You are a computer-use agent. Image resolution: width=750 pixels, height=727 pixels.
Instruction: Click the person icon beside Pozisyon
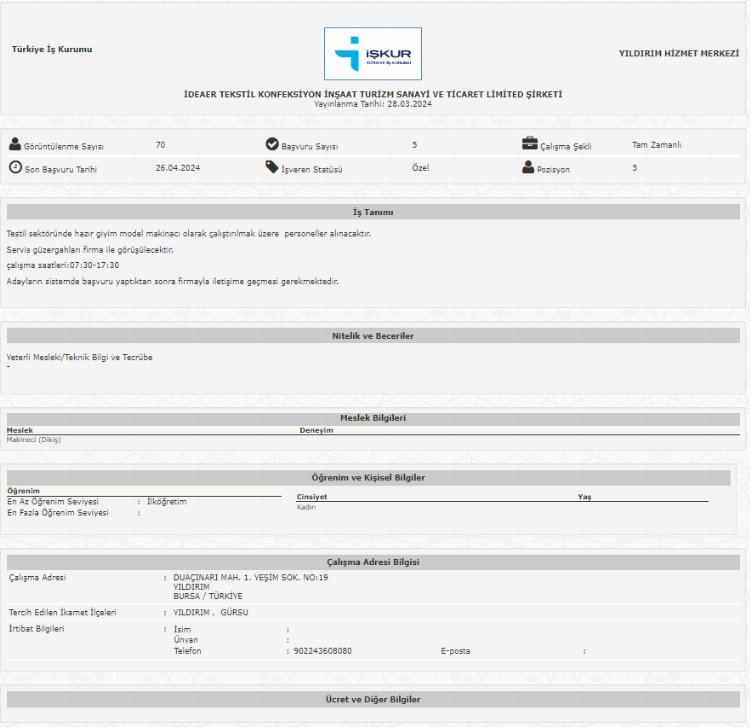tap(528, 167)
